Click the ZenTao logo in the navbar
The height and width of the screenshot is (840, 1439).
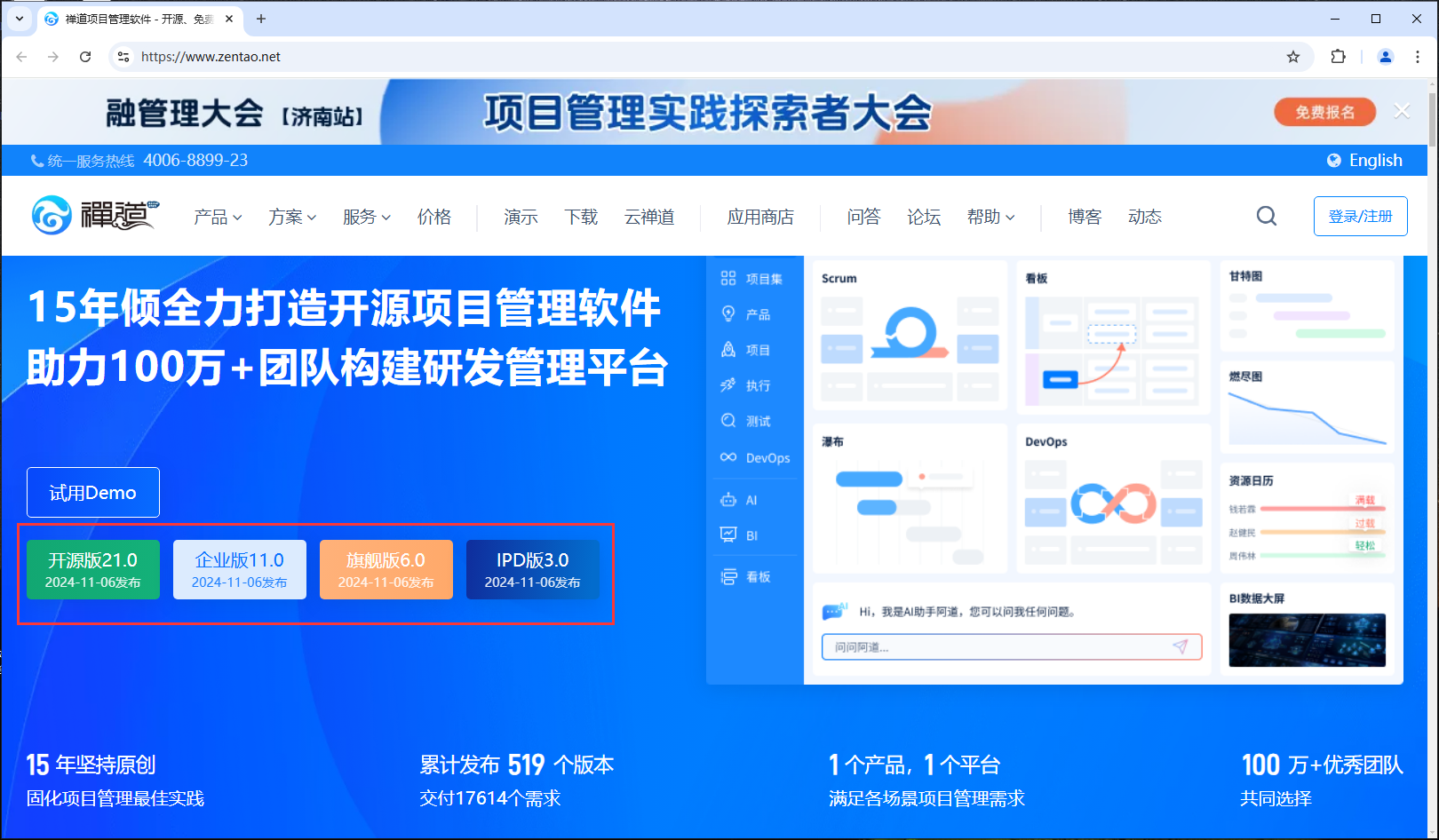pos(95,216)
